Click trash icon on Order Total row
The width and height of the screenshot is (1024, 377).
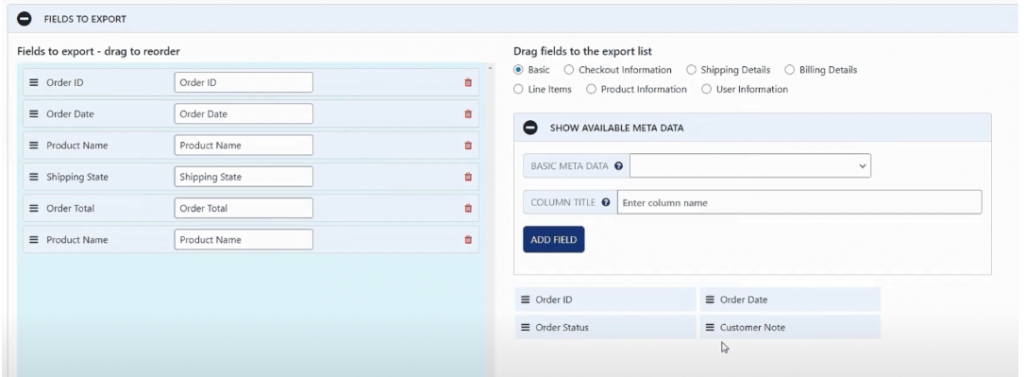point(468,208)
